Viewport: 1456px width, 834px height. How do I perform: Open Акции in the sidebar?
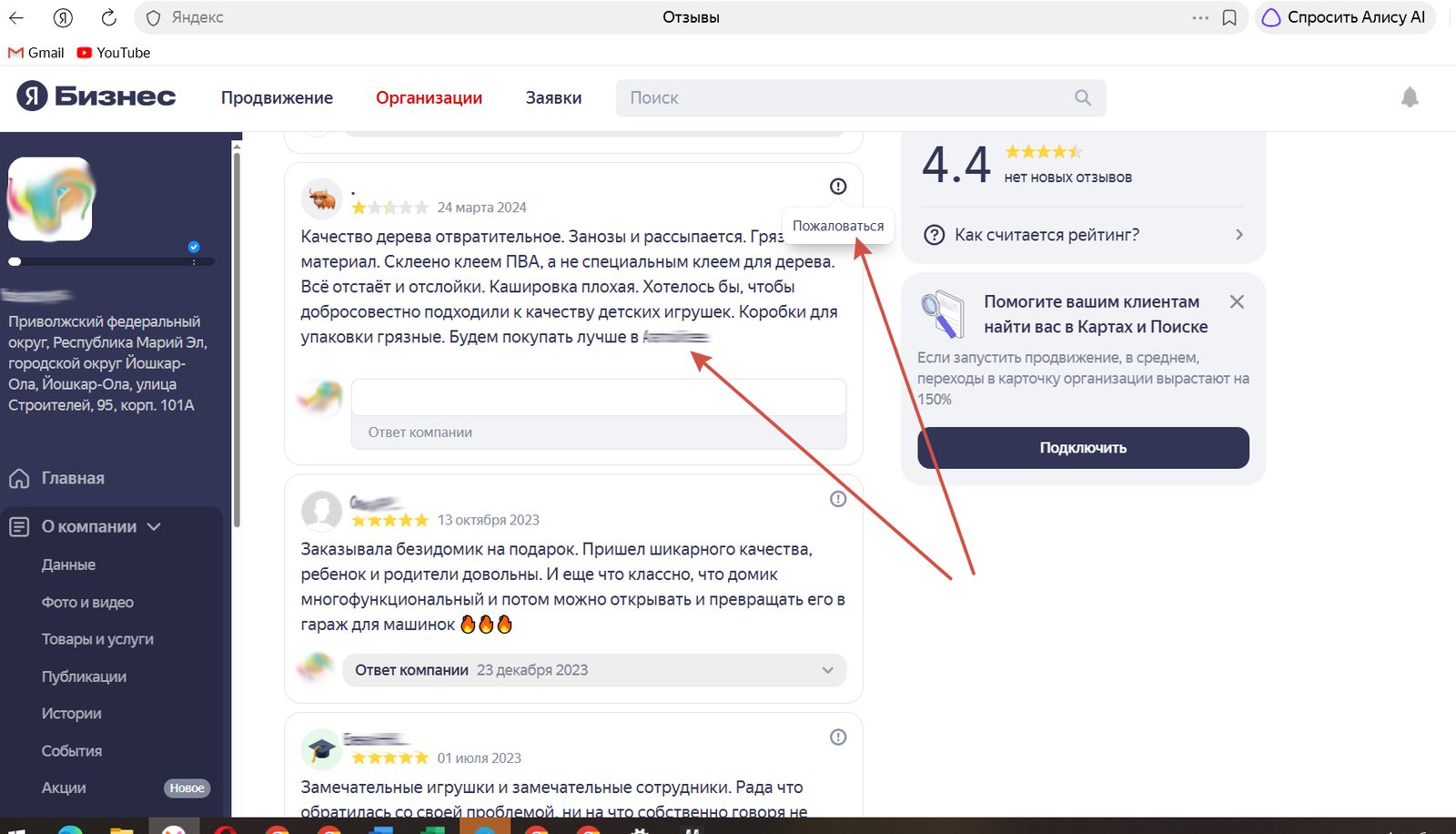(64, 788)
